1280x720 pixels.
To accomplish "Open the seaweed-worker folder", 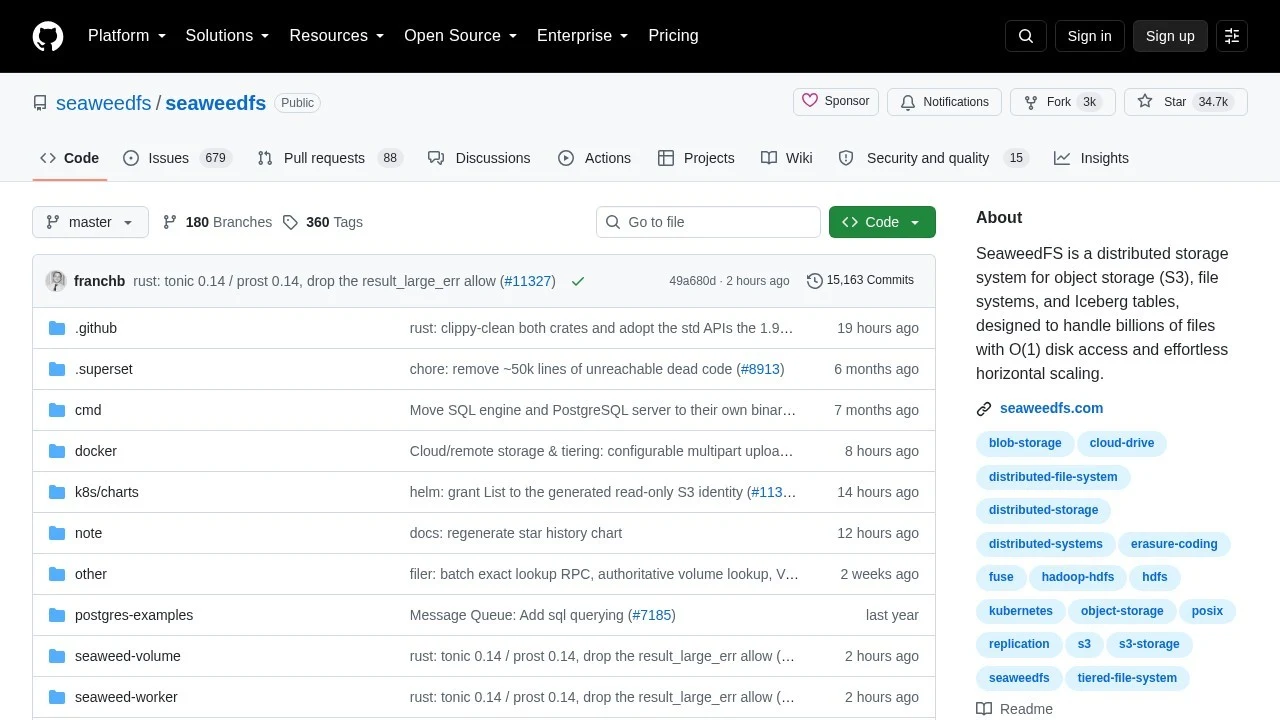I will click(x=126, y=697).
